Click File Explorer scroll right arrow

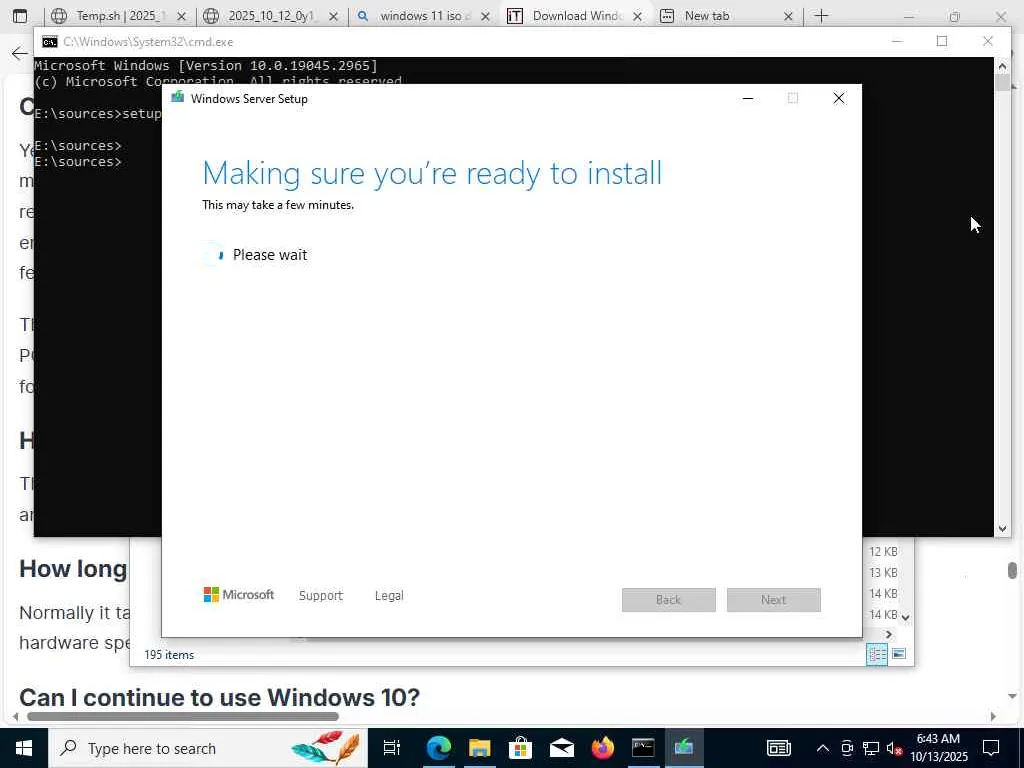[889, 634]
